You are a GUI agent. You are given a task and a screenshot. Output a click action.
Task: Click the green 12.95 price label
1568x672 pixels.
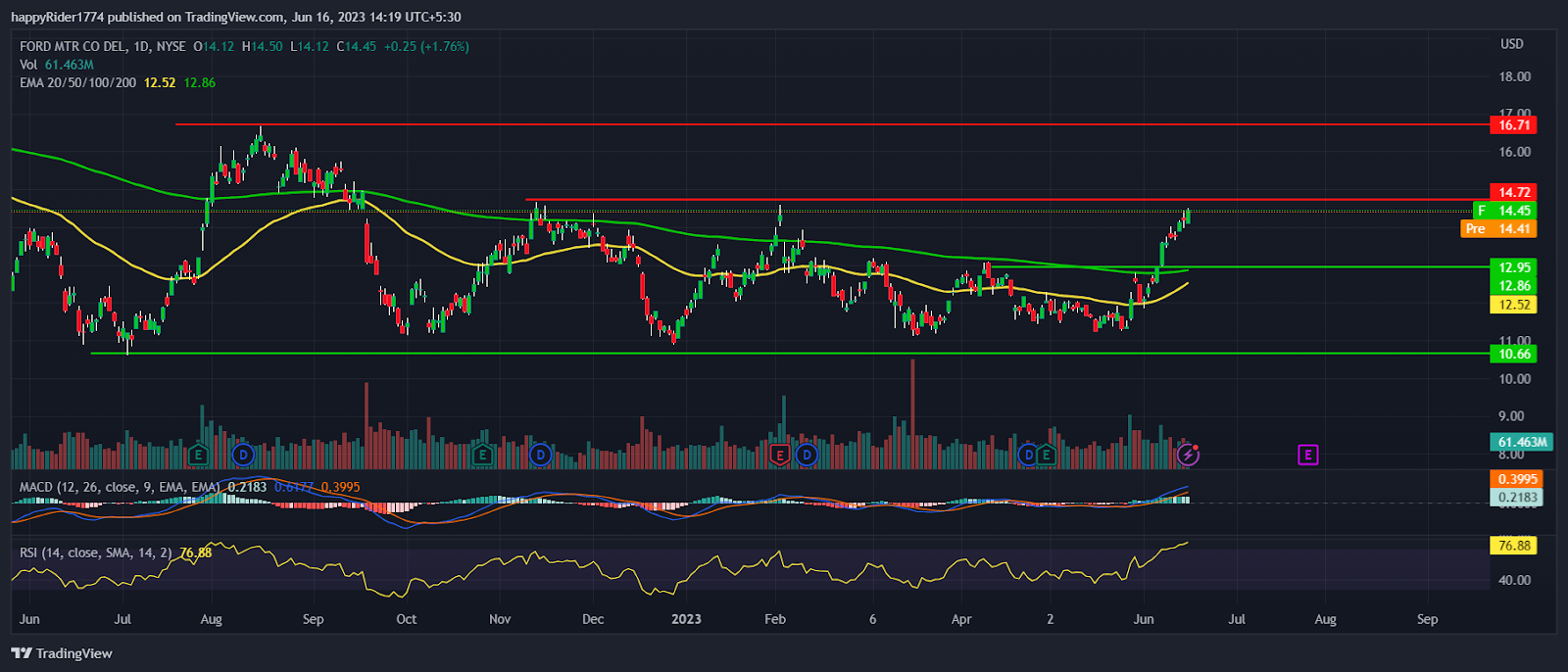tap(1513, 267)
